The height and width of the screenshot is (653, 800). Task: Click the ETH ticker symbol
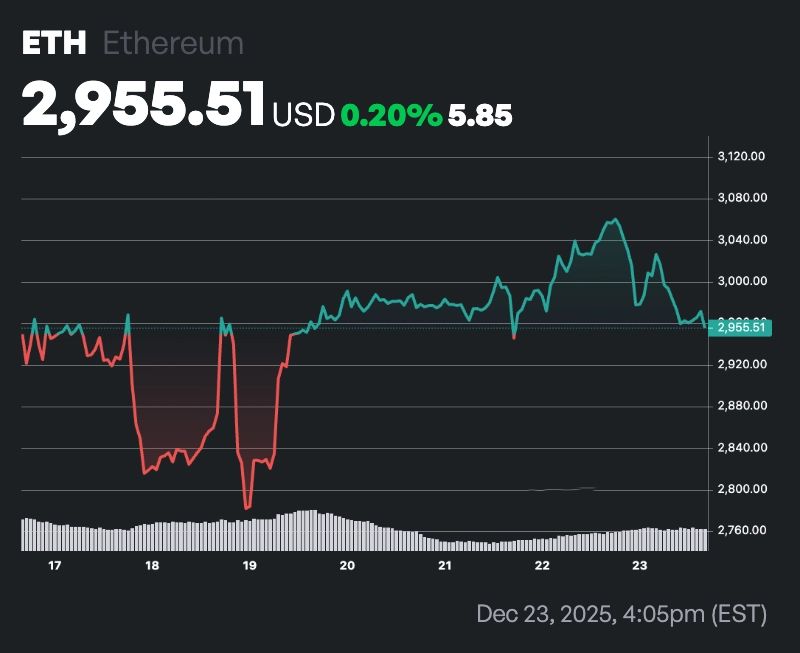click(x=54, y=43)
